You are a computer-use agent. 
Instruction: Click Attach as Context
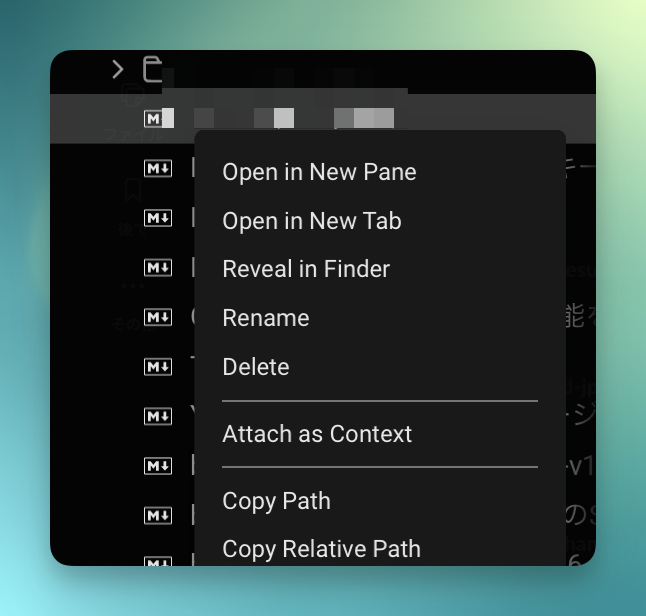pos(317,434)
